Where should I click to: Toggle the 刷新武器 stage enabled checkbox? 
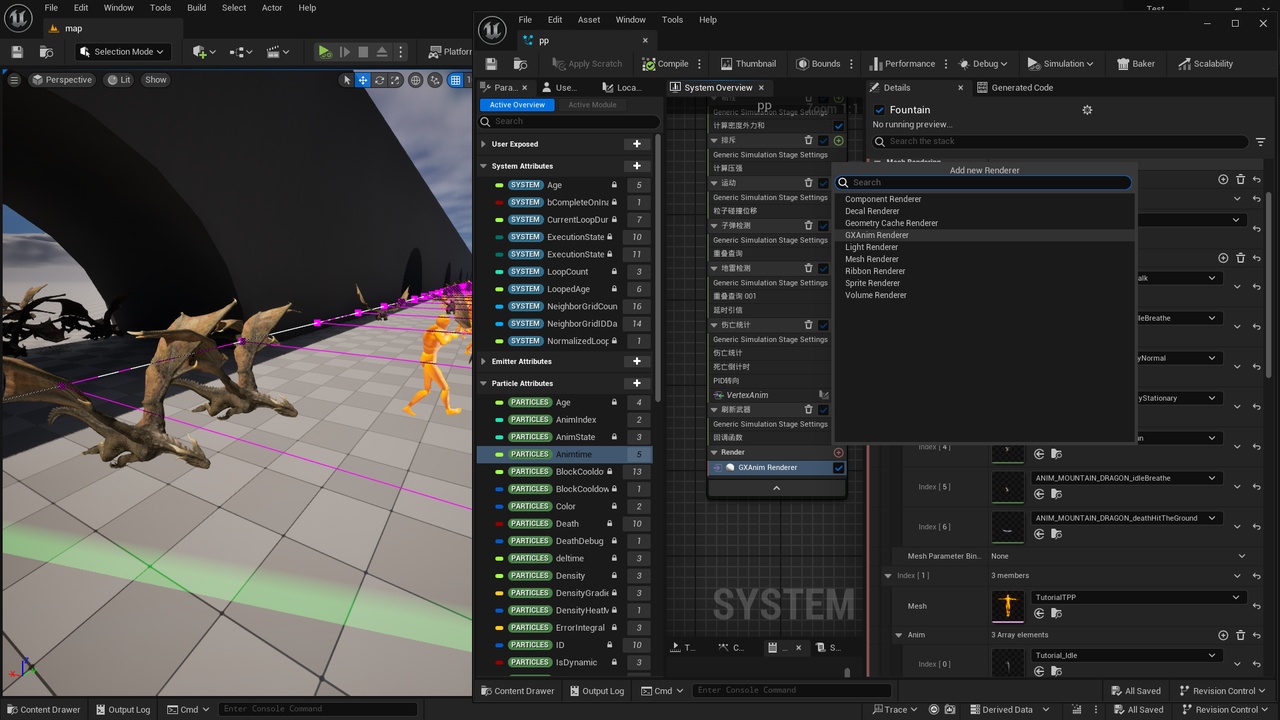(x=823, y=409)
